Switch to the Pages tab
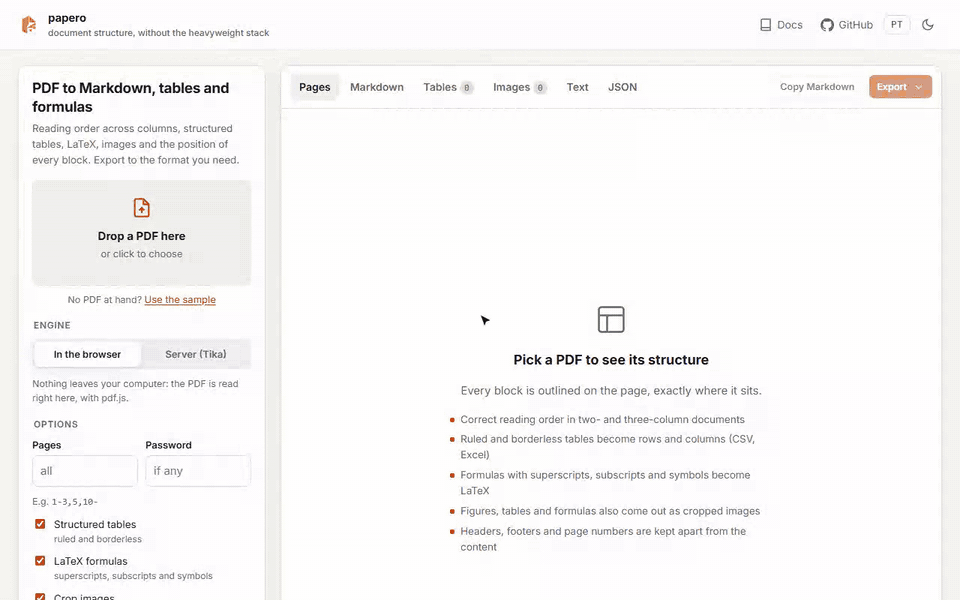Screen dimensions: 960x600 315,87
